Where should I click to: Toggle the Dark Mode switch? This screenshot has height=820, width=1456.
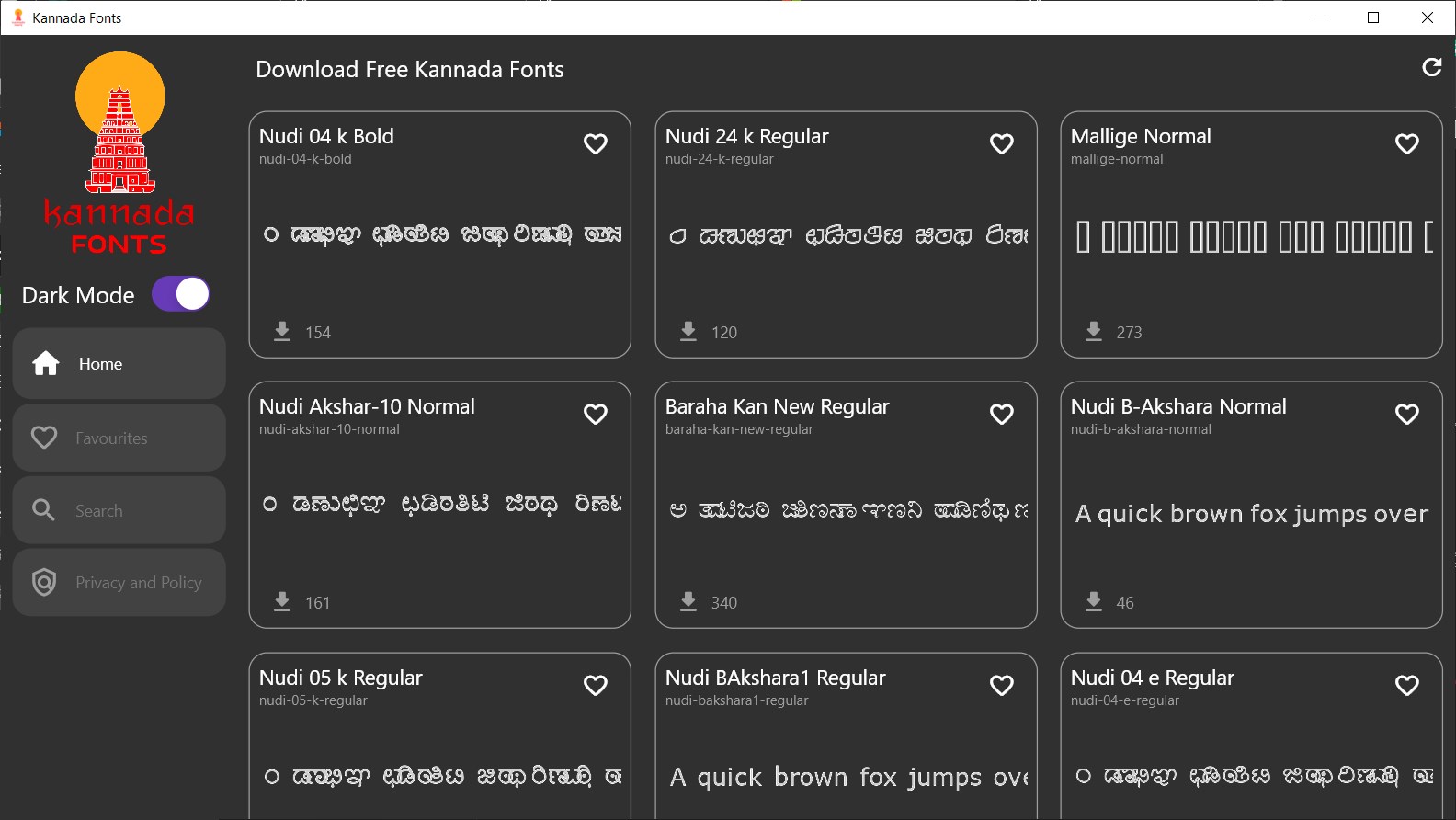click(181, 294)
